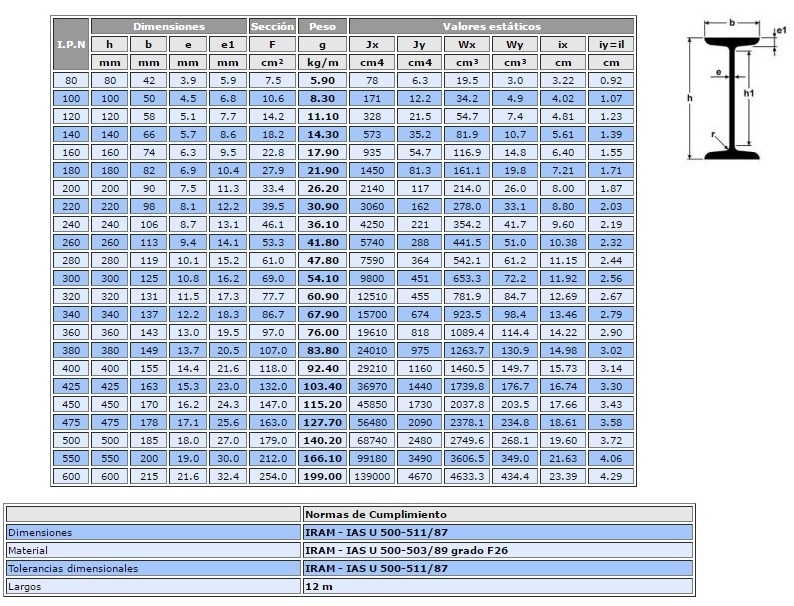This screenshot has width=794, height=606.
Task: Click the Valores estáticos header
Action: point(492,26)
